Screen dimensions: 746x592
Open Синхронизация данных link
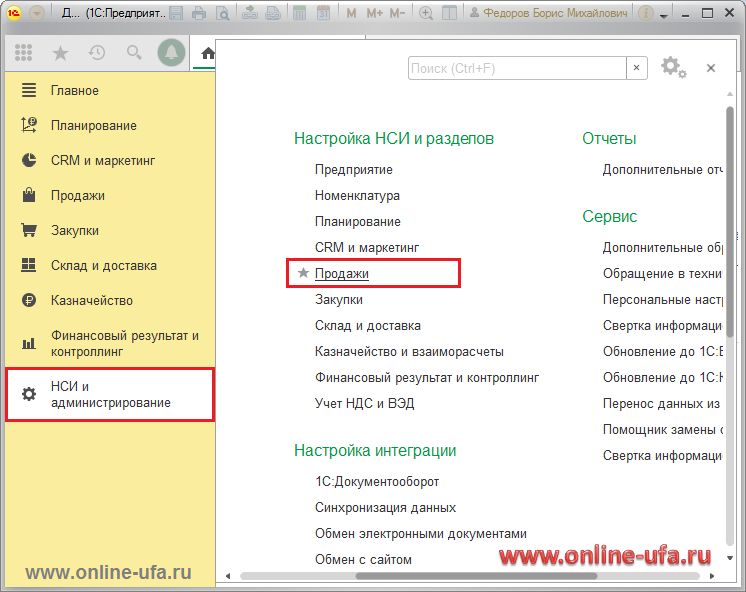(x=385, y=508)
